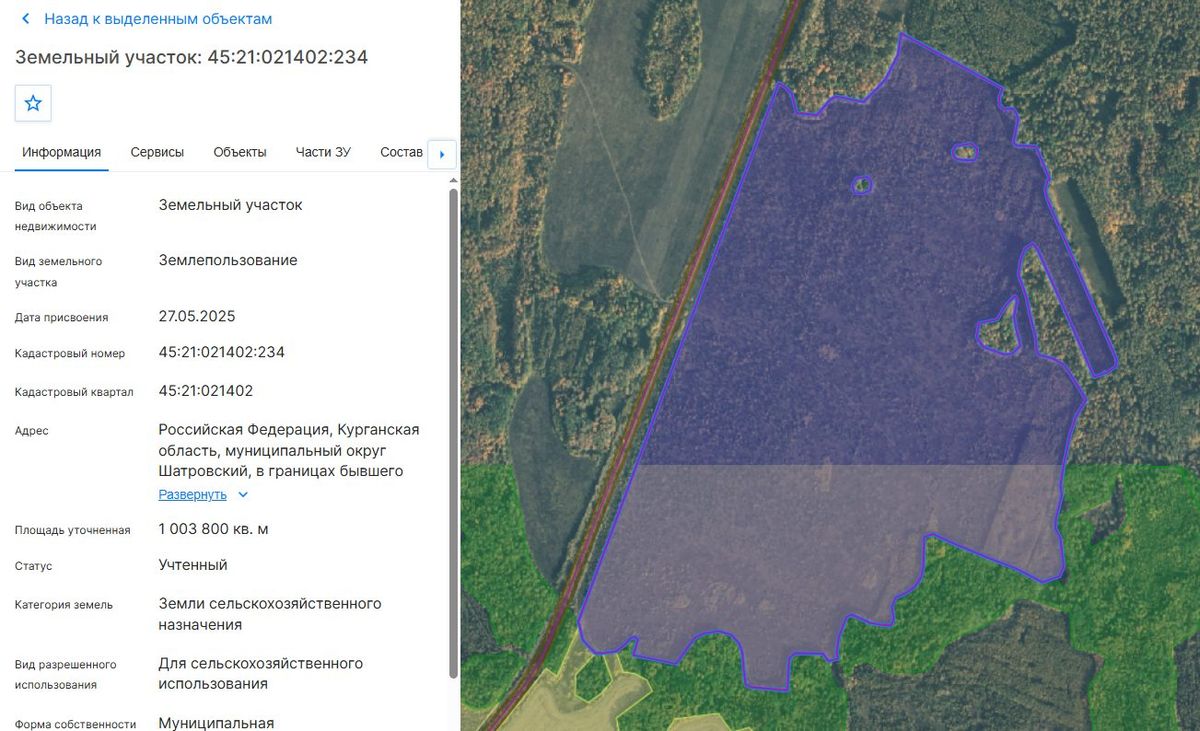Click the Землепользование value
1200x731 pixels.
coord(228,260)
